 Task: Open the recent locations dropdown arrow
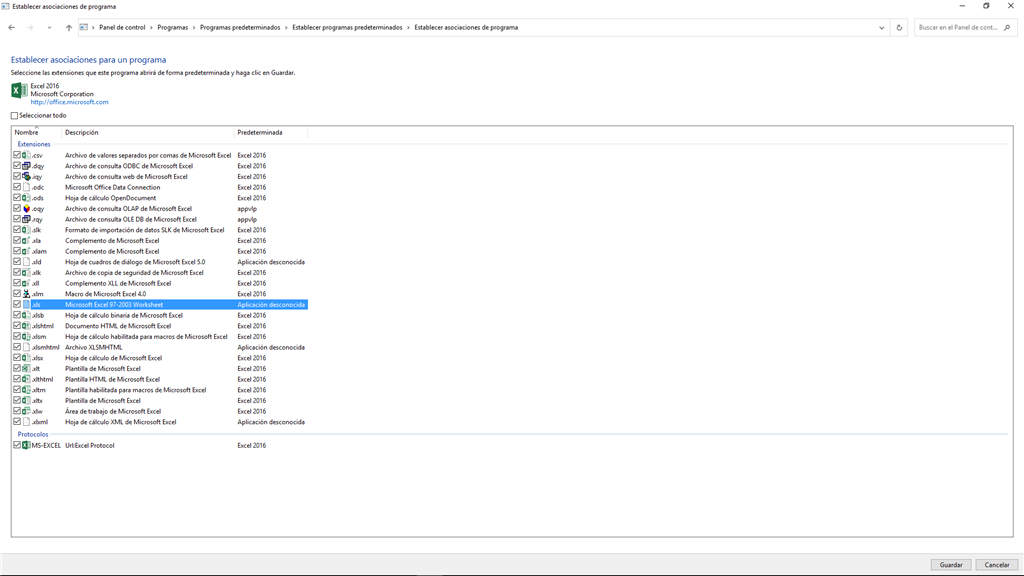point(49,27)
